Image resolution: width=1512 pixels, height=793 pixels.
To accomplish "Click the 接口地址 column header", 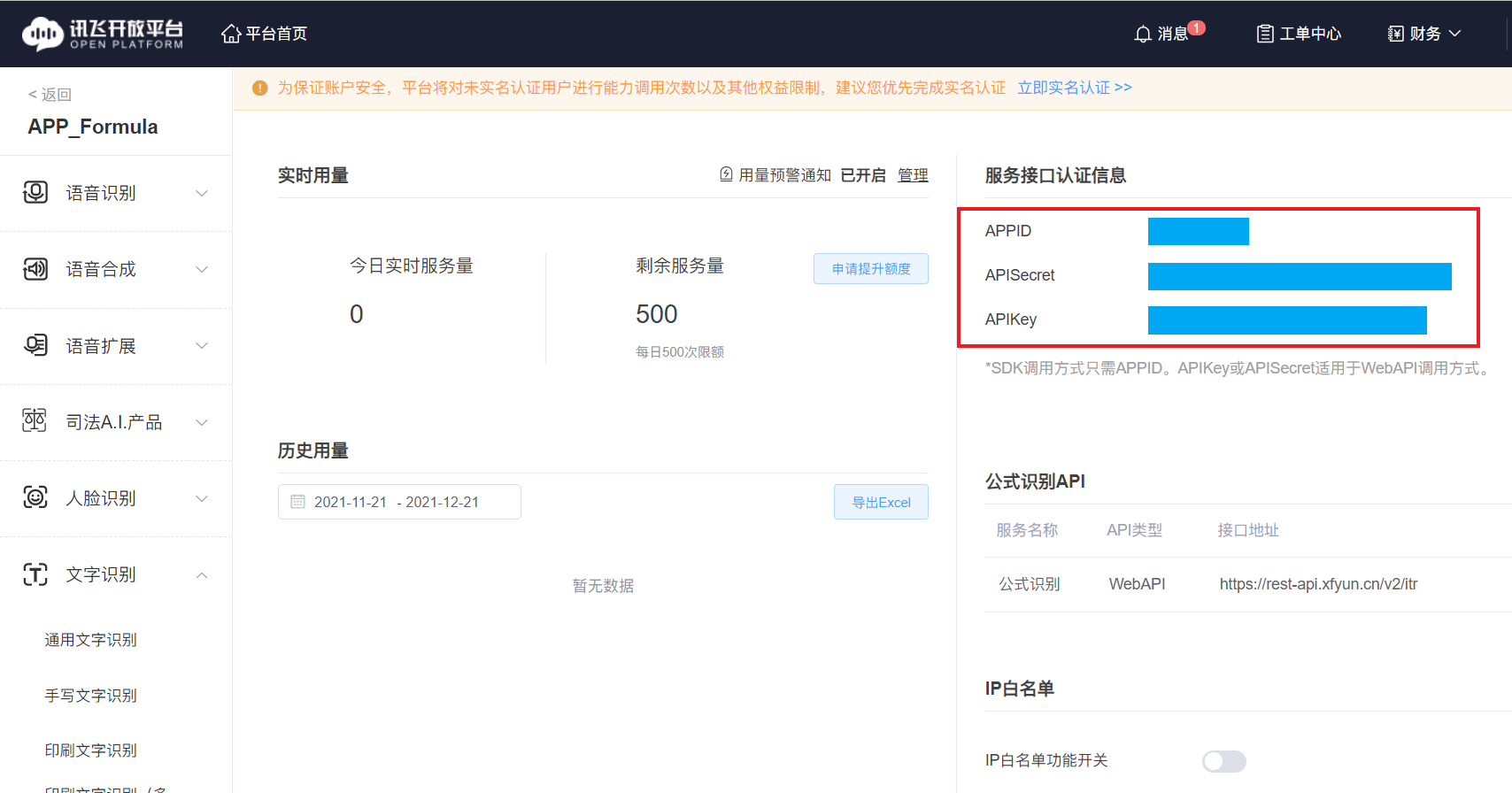I will [x=1248, y=530].
